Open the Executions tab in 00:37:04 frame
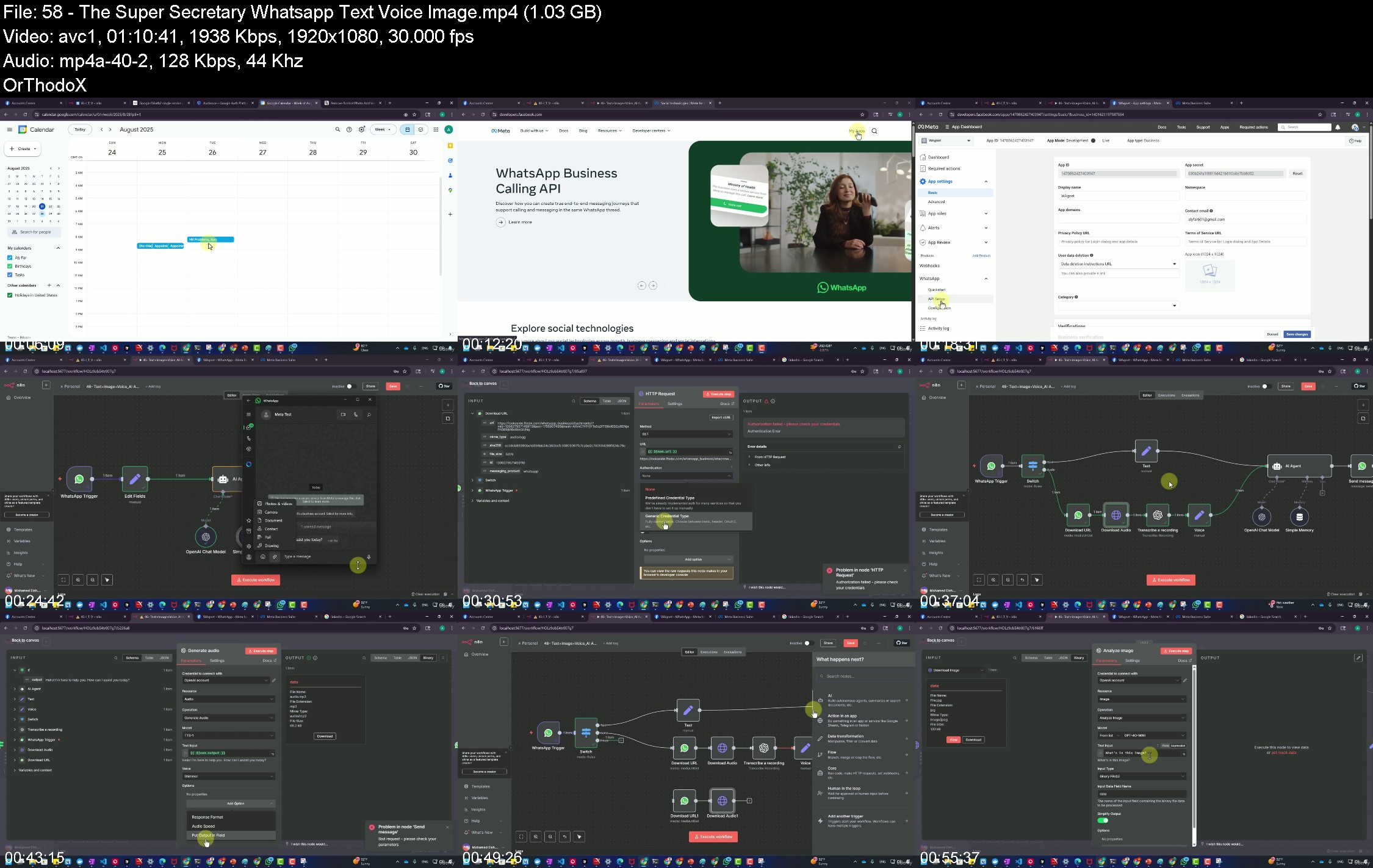The height and width of the screenshot is (868, 1373). (x=1166, y=395)
